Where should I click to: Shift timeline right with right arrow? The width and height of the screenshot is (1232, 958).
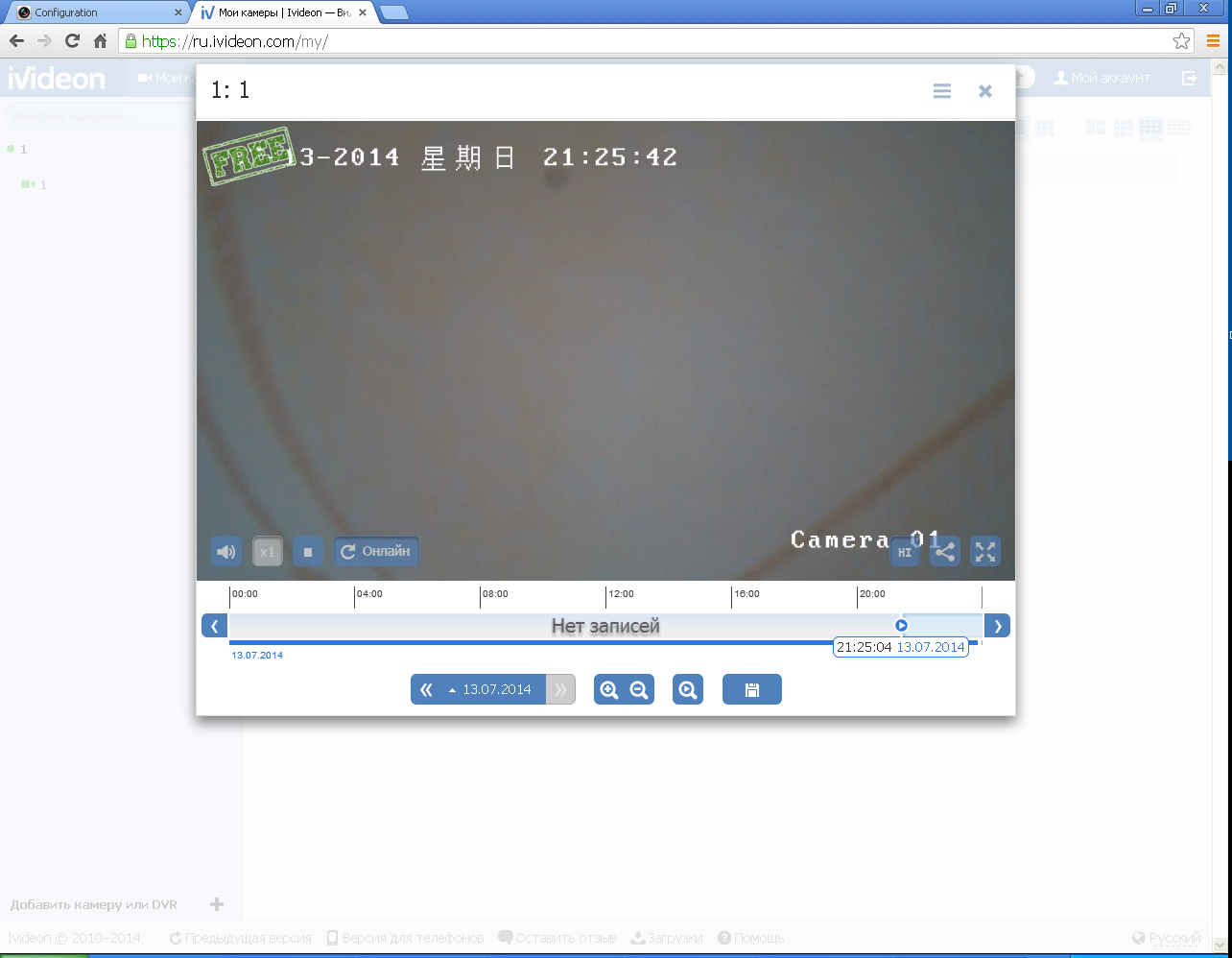click(x=998, y=626)
